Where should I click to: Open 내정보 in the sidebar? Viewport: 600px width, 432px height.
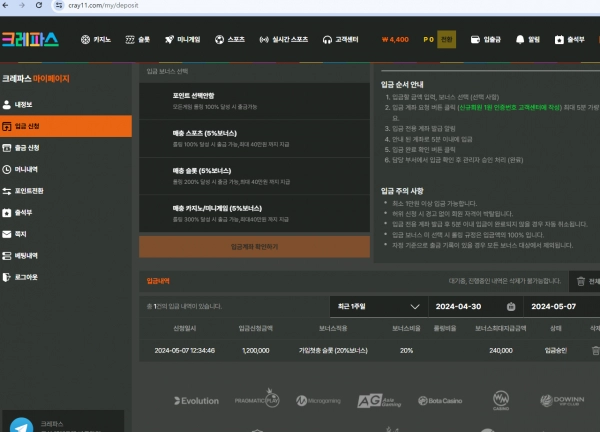[66, 104]
